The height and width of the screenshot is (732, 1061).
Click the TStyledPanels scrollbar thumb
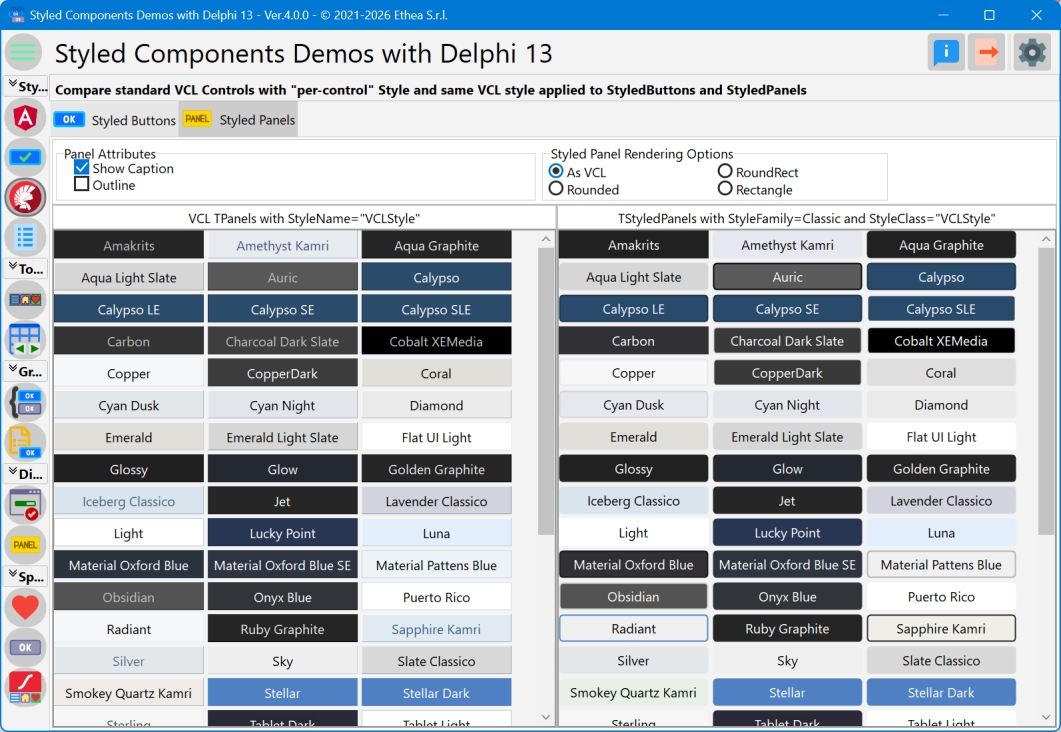[1046, 391]
